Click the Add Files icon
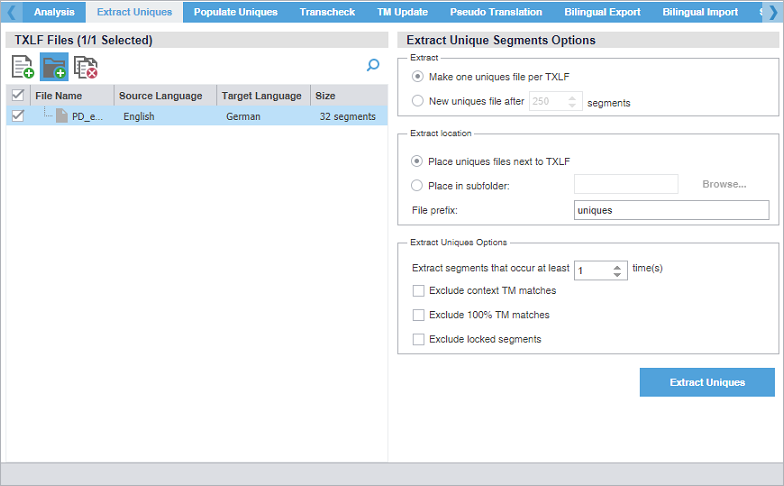This screenshot has height=486, width=784. [22, 67]
